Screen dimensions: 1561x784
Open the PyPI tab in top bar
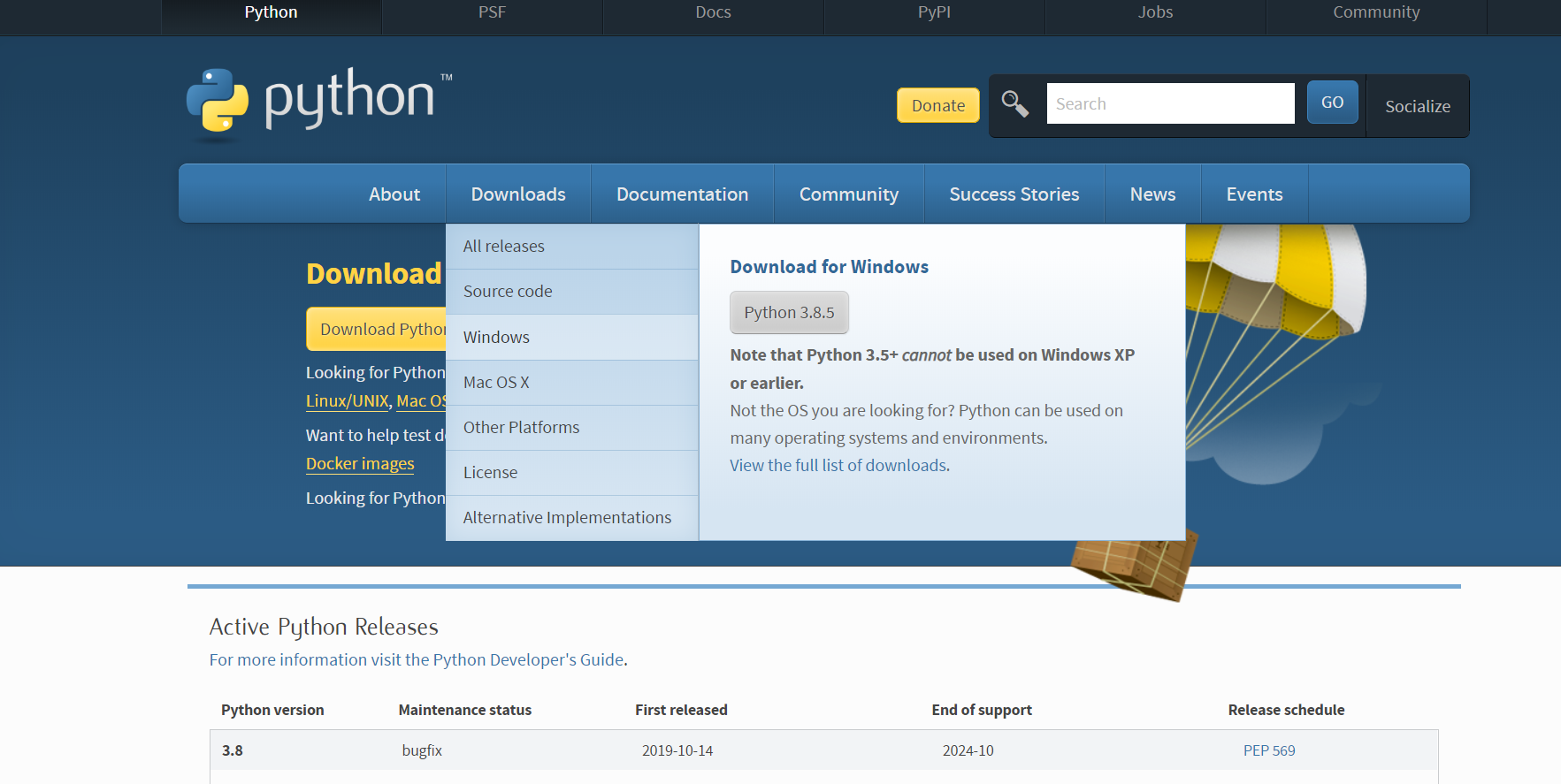click(x=934, y=12)
